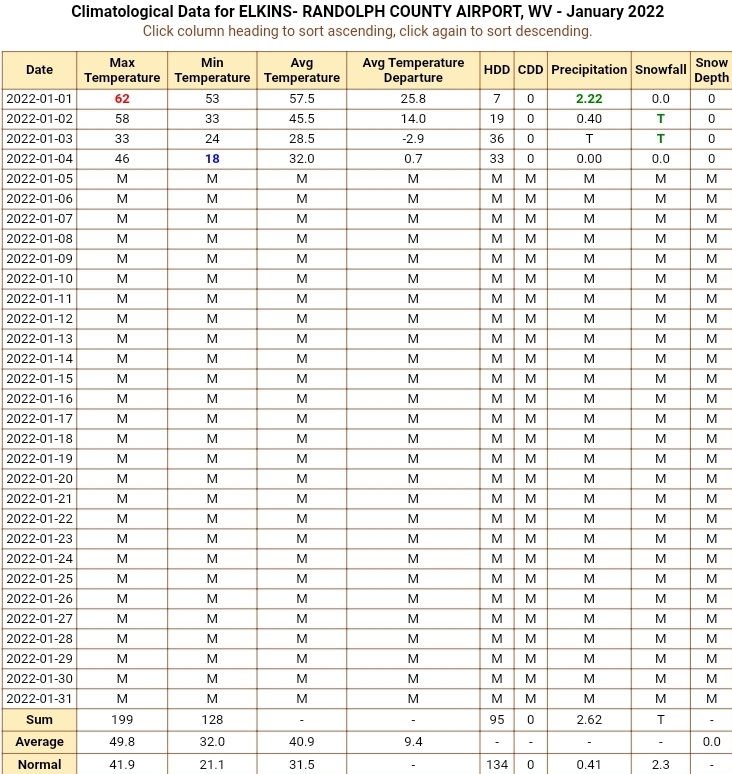The width and height of the screenshot is (732, 774).
Task: Select the date cell 2022-01-15
Action: (x=39, y=379)
